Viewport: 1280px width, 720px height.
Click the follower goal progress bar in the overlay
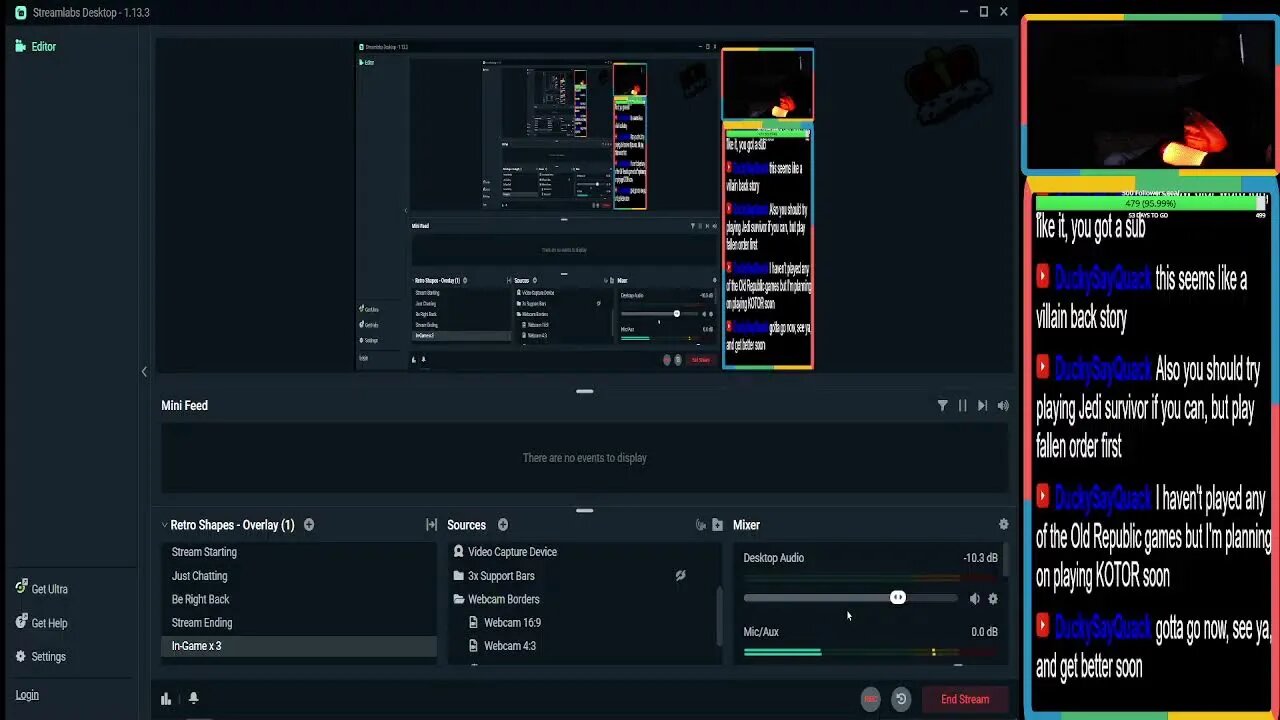pos(1150,203)
